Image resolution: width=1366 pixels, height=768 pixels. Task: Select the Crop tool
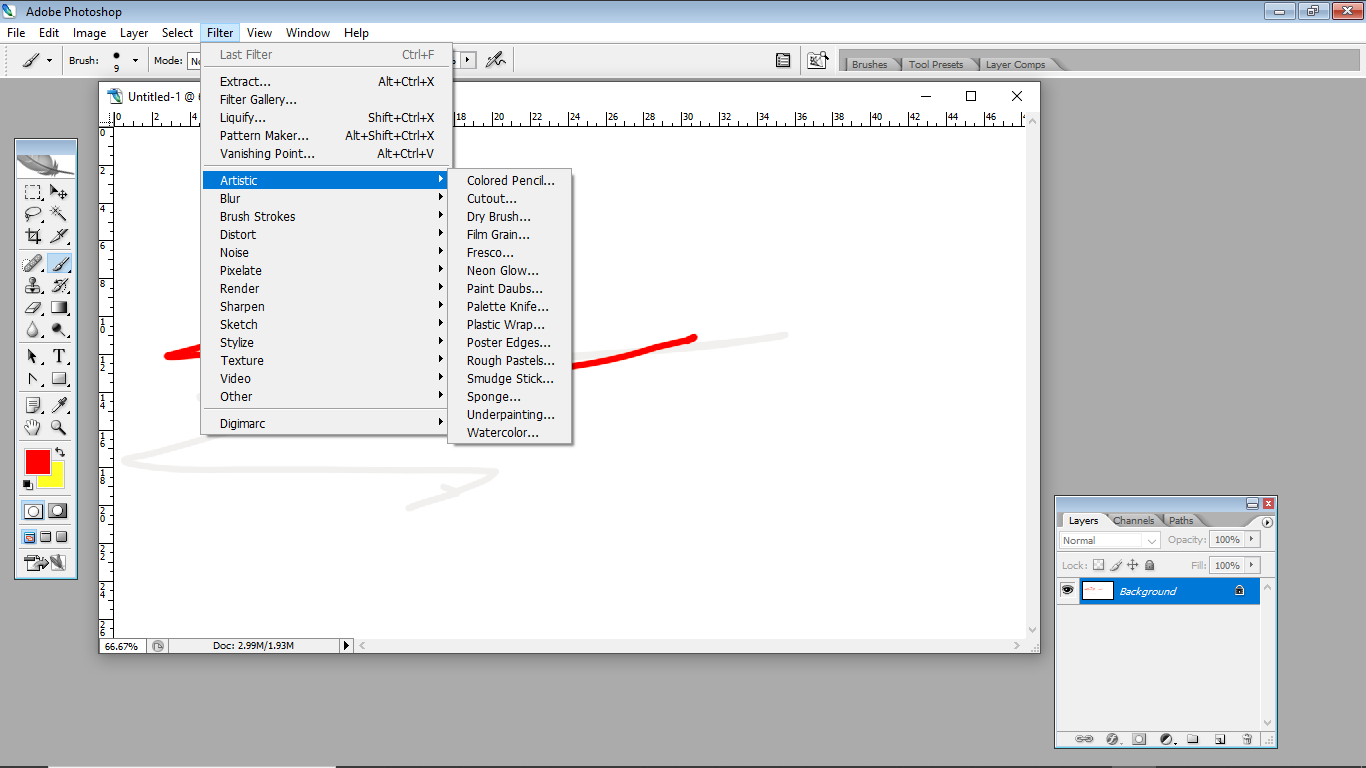[x=33, y=236]
